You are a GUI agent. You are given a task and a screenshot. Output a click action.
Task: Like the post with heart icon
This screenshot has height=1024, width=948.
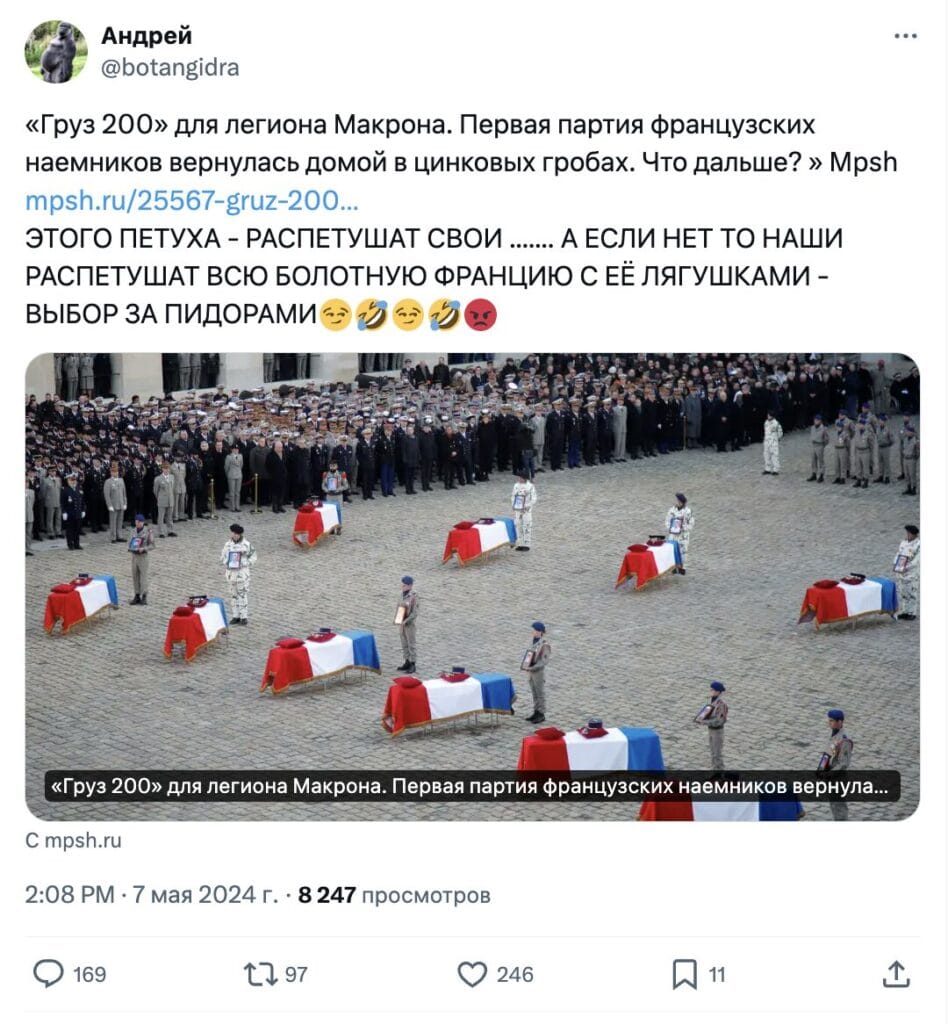tap(472, 974)
